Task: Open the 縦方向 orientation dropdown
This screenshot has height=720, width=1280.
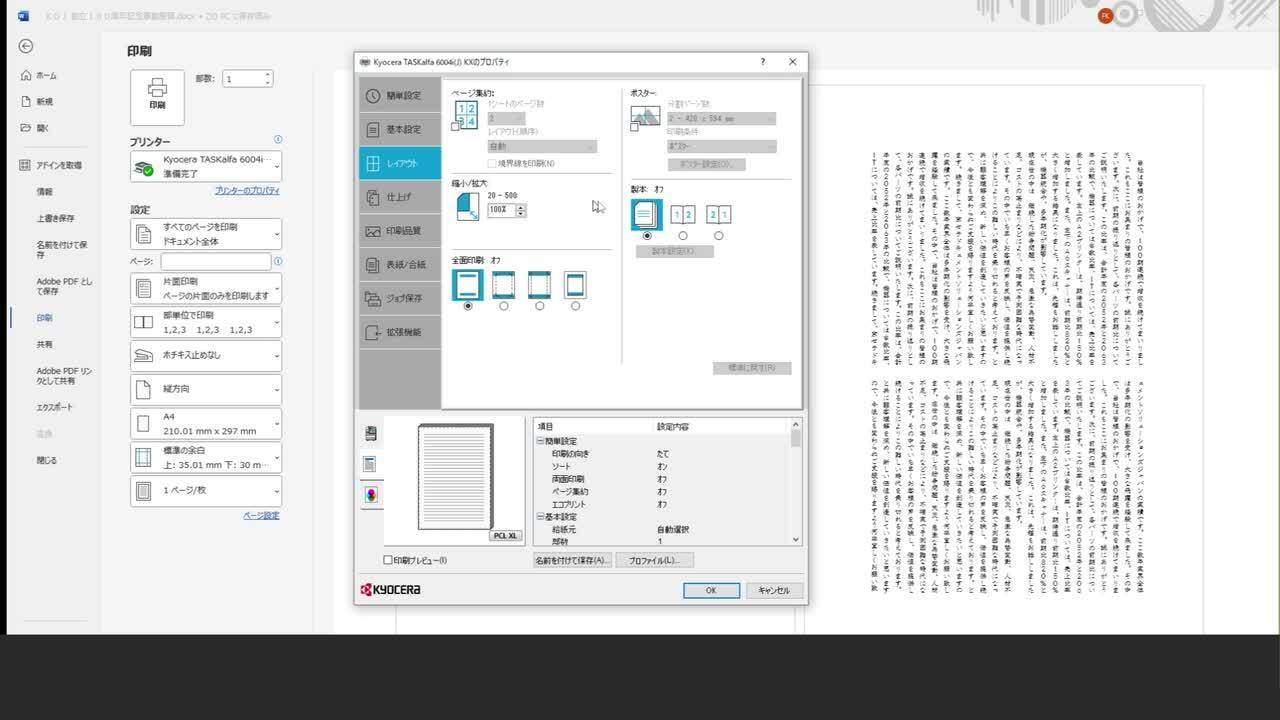Action: [206, 389]
